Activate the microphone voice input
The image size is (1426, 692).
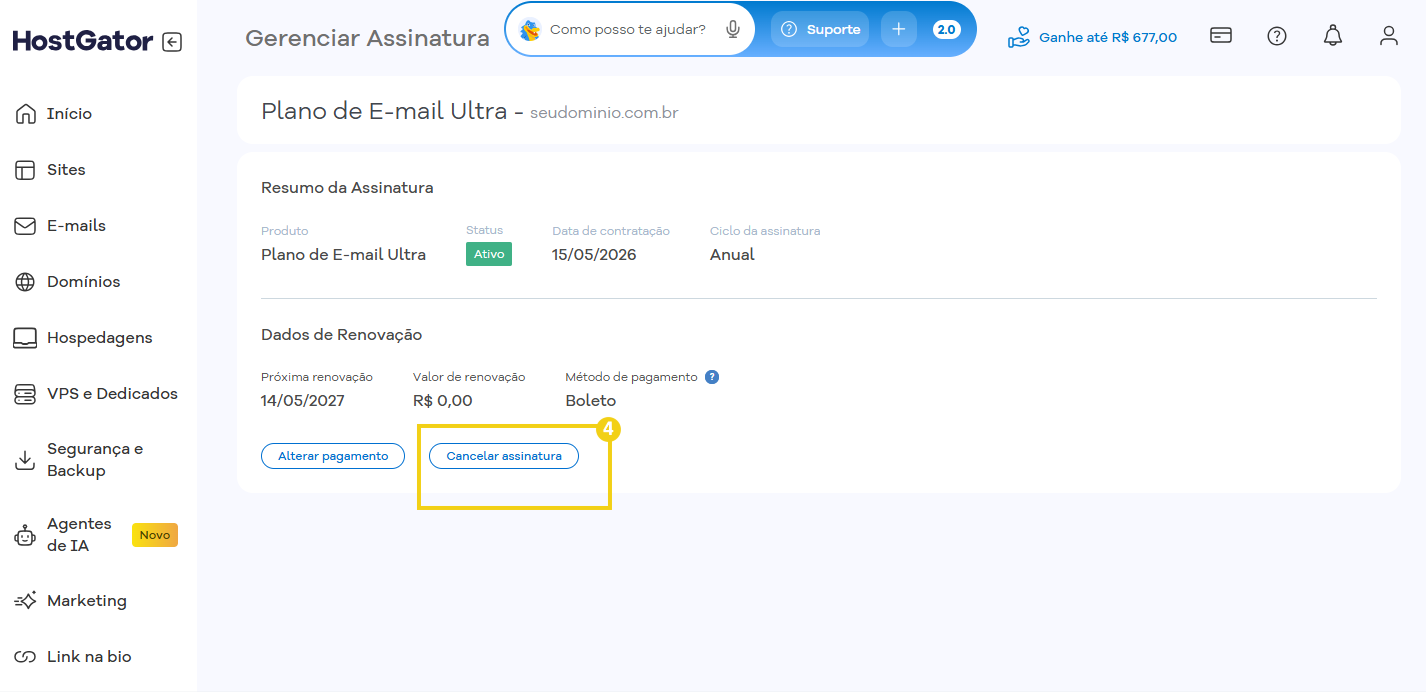coord(733,30)
